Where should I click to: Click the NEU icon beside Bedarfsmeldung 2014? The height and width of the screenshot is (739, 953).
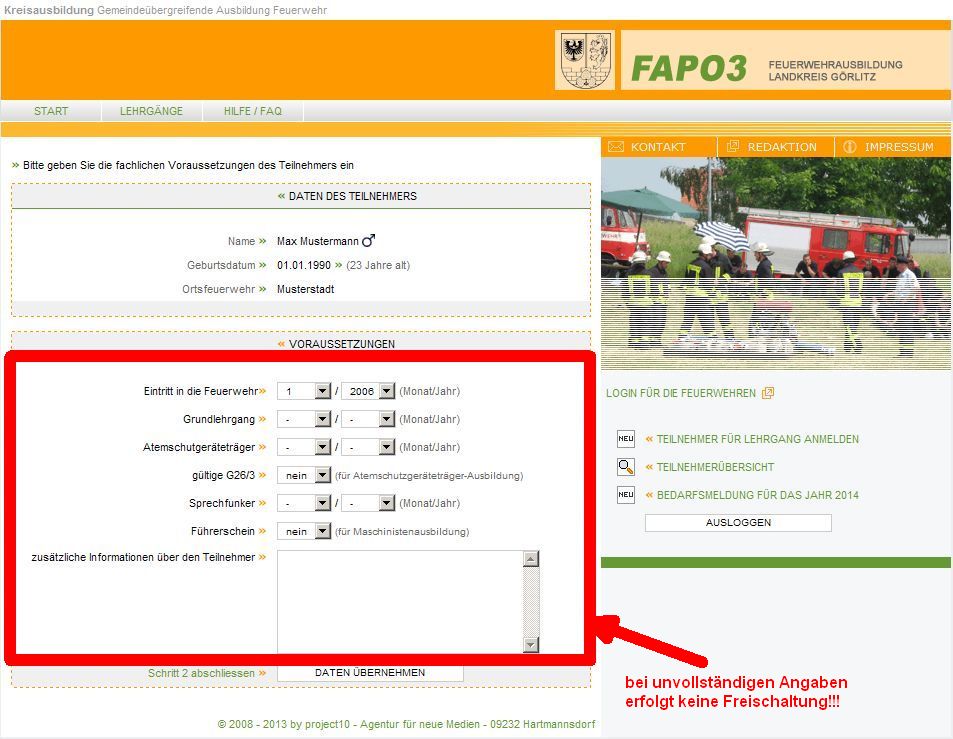pos(625,495)
